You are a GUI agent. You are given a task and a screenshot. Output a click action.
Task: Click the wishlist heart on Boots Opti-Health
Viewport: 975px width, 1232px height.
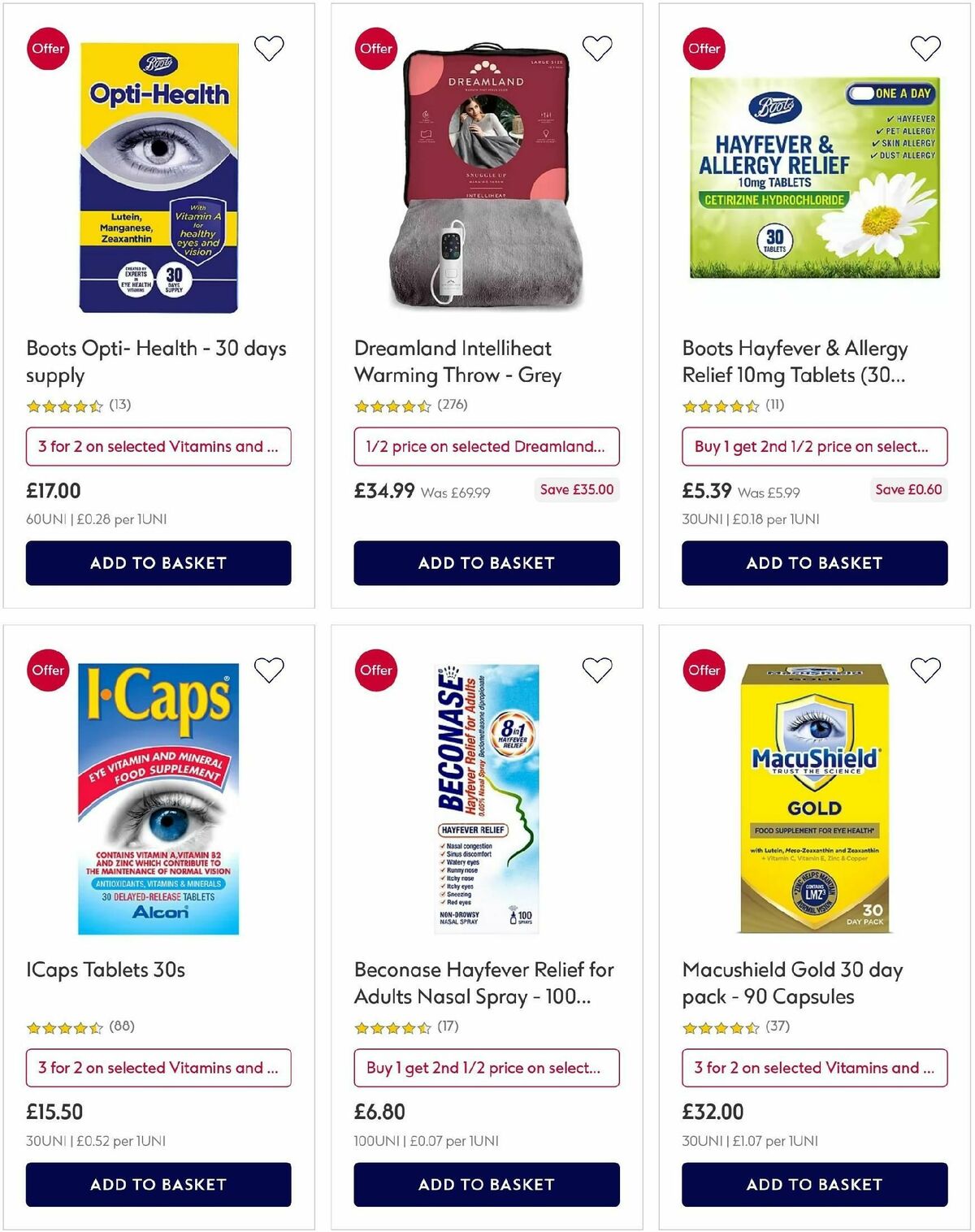[269, 48]
